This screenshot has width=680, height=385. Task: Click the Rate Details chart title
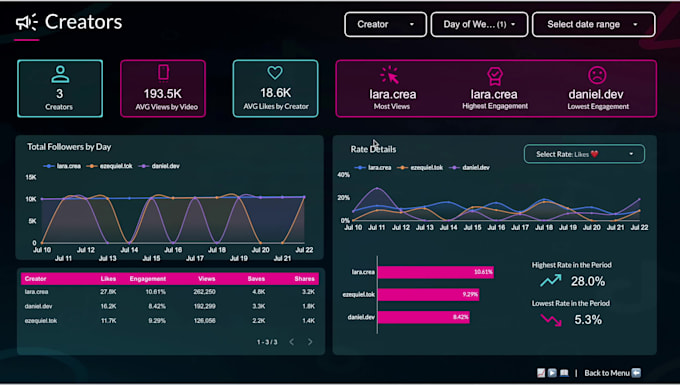coord(373,149)
